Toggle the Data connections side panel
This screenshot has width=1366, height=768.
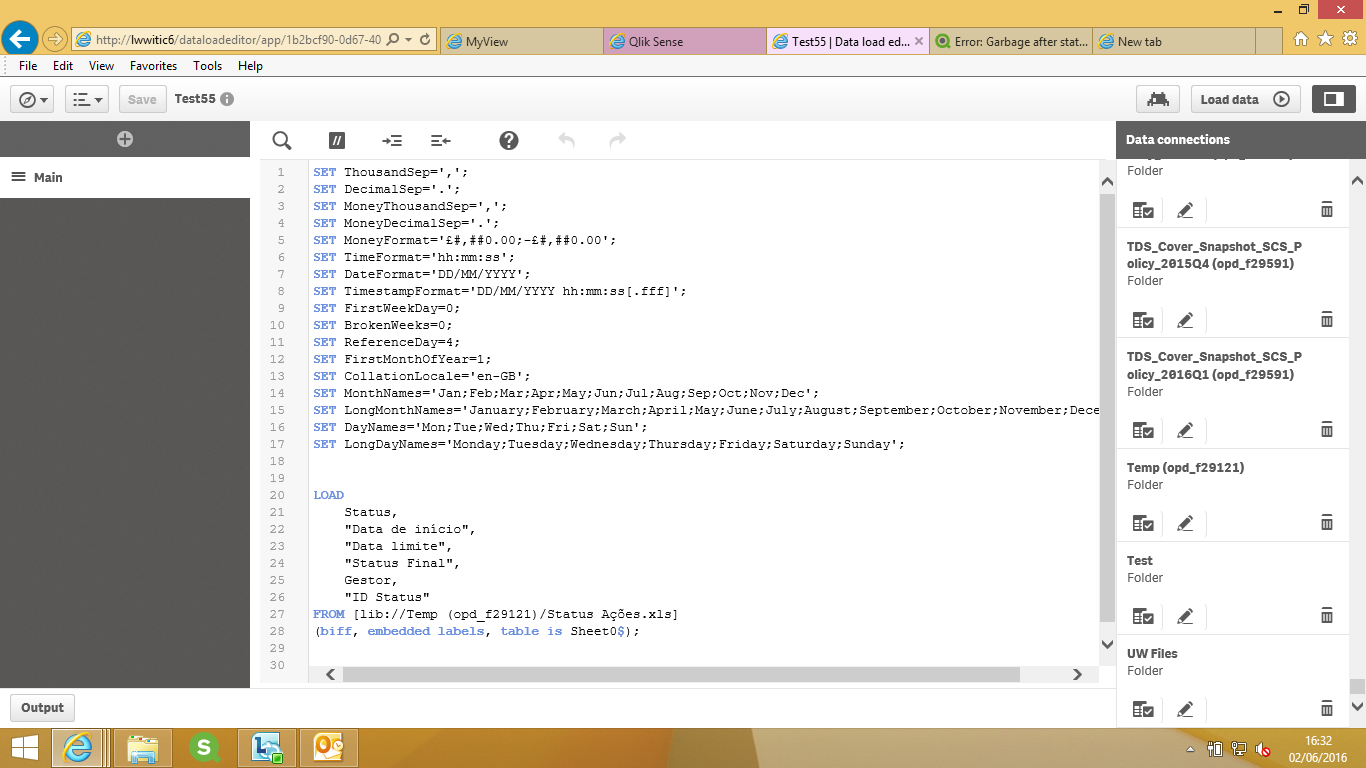point(1332,99)
